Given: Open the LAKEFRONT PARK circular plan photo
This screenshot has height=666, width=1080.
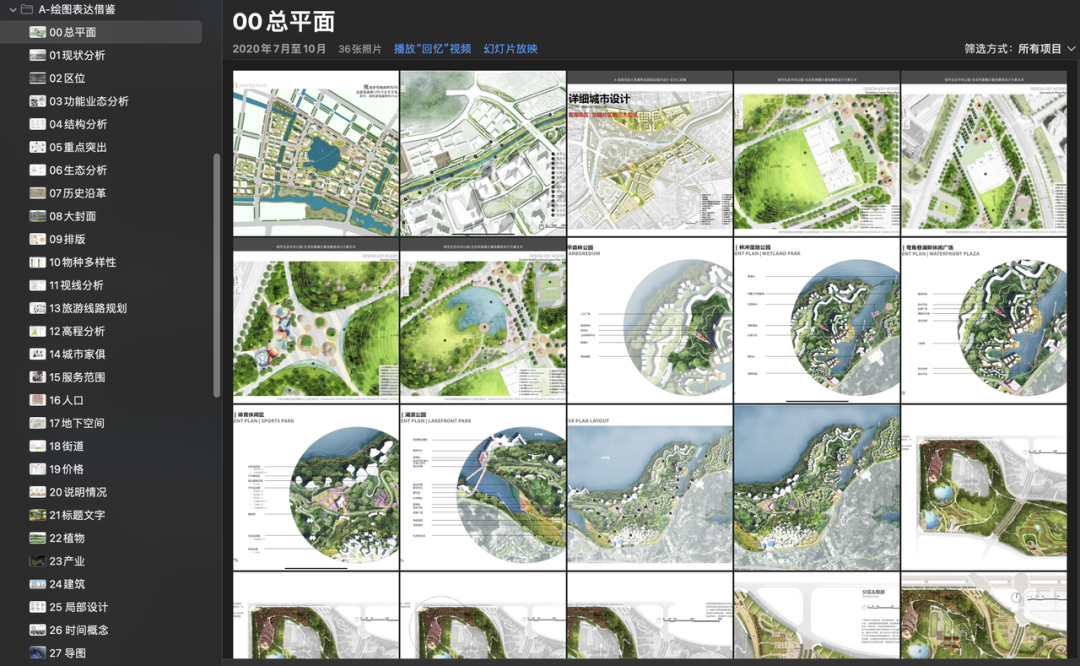Looking at the screenshot, I should point(483,488).
